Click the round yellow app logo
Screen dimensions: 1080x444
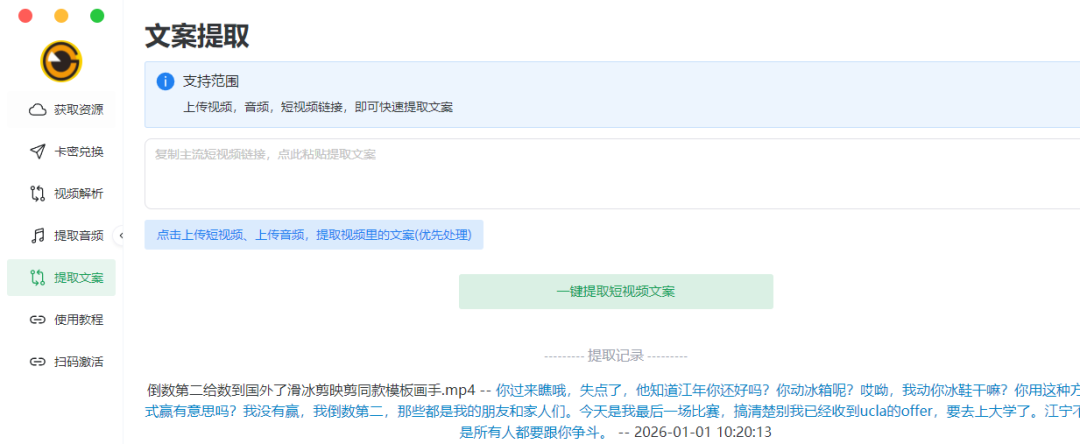tap(61, 61)
